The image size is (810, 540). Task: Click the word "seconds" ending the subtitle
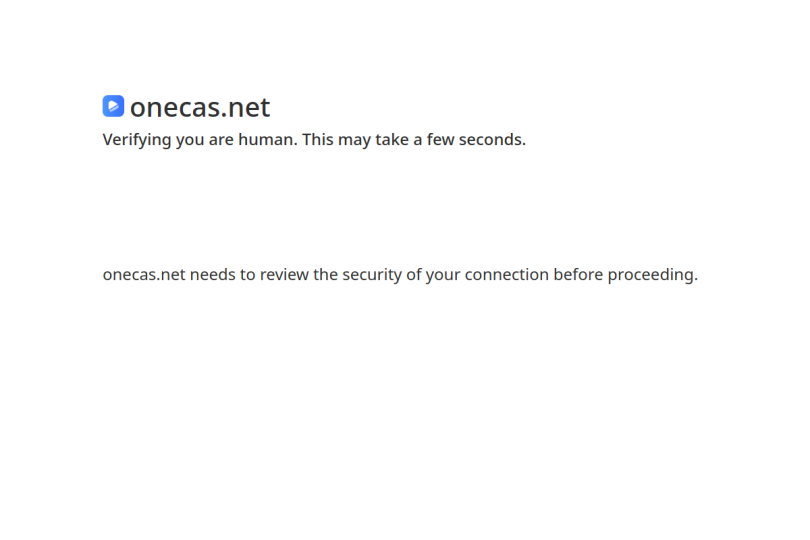coord(490,140)
